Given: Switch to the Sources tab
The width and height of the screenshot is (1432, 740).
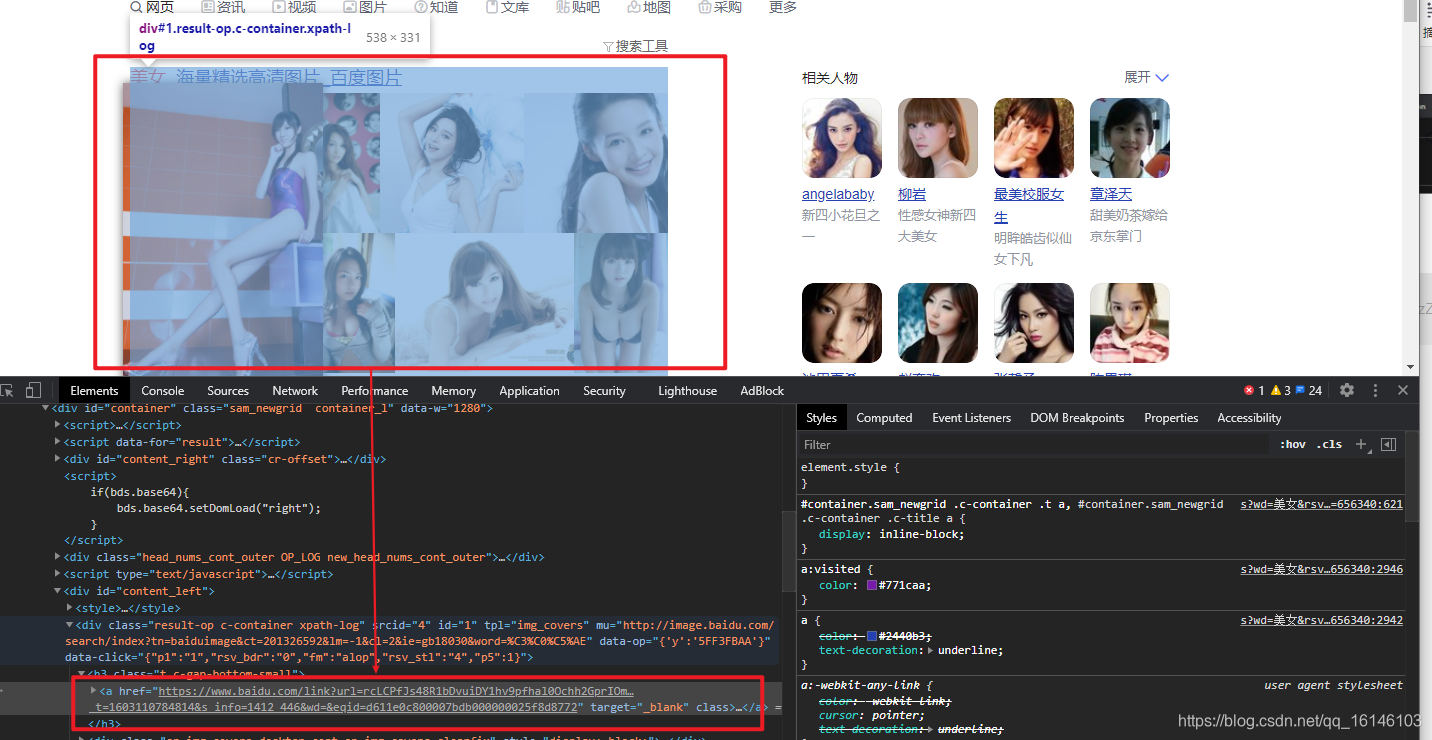Looking at the screenshot, I should point(228,391).
